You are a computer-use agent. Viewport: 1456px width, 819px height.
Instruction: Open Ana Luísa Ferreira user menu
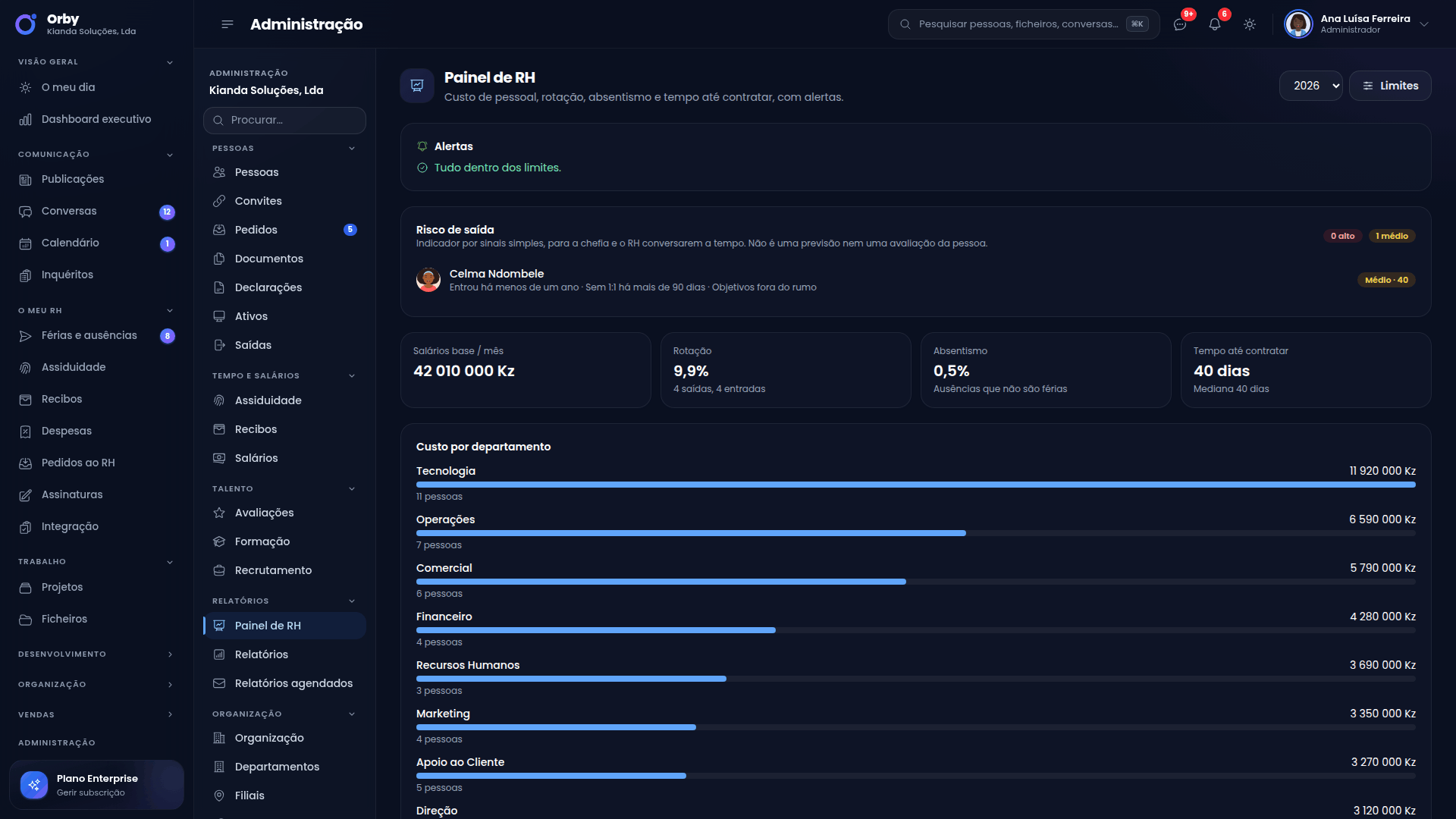1357,24
